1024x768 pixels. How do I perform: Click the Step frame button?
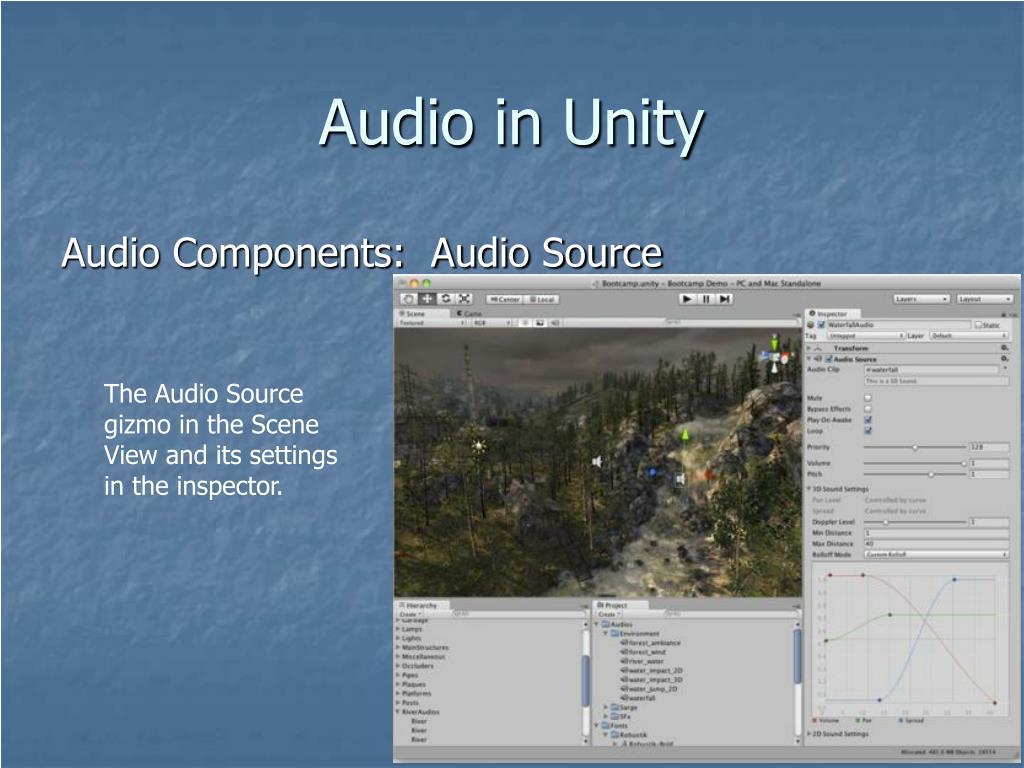(x=724, y=299)
